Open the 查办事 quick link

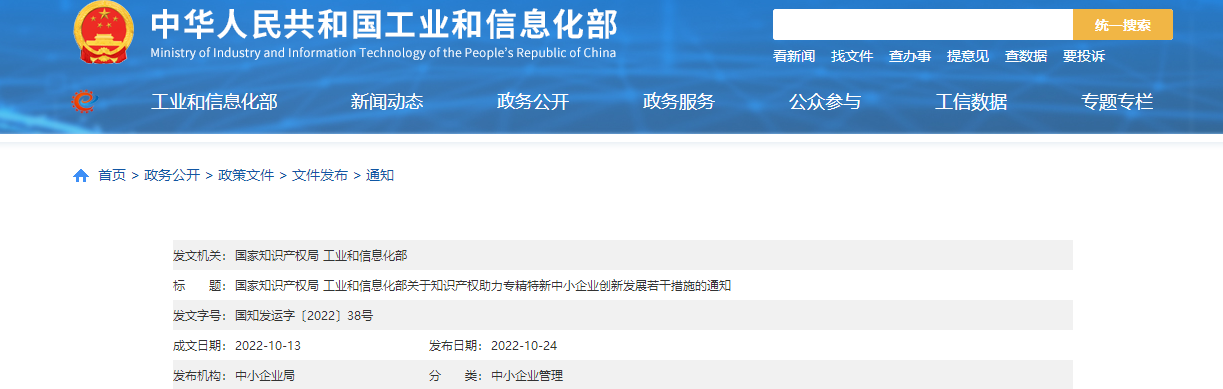tap(910, 56)
